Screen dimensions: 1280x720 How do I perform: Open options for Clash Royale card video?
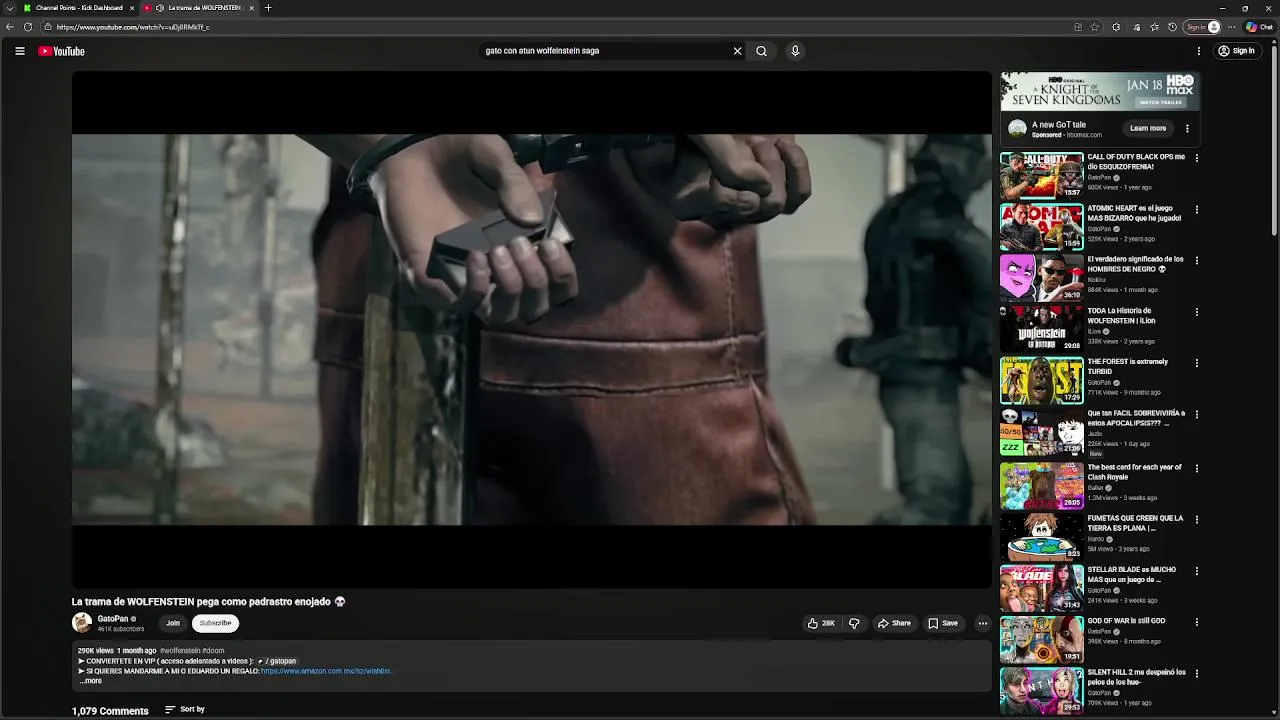click(x=1196, y=469)
